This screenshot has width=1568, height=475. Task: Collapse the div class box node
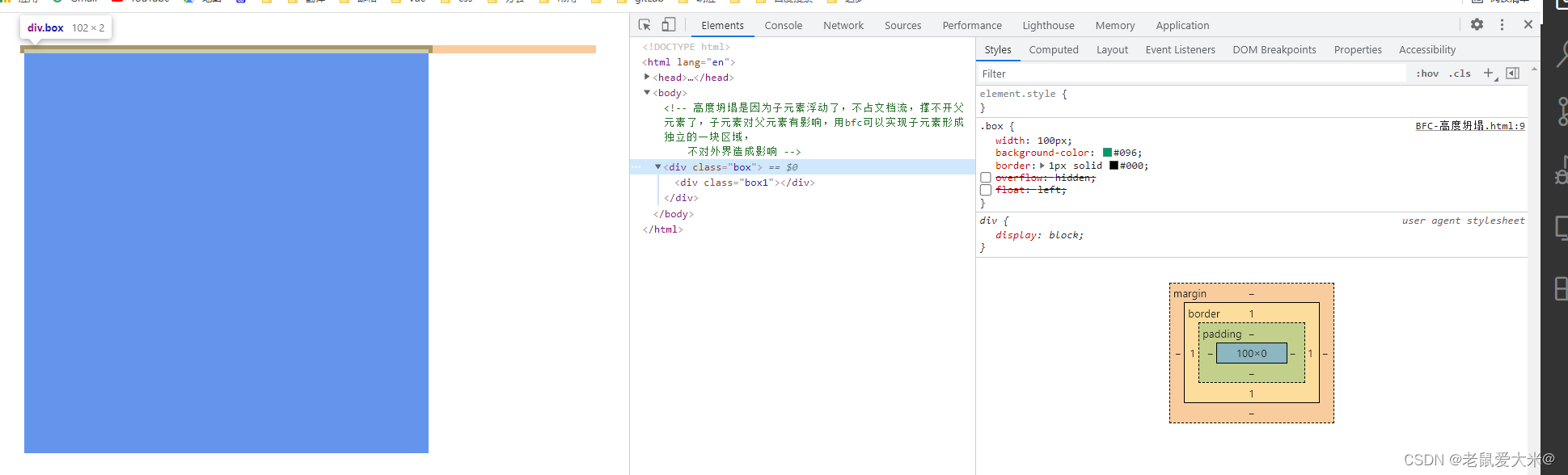click(x=658, y=167)
